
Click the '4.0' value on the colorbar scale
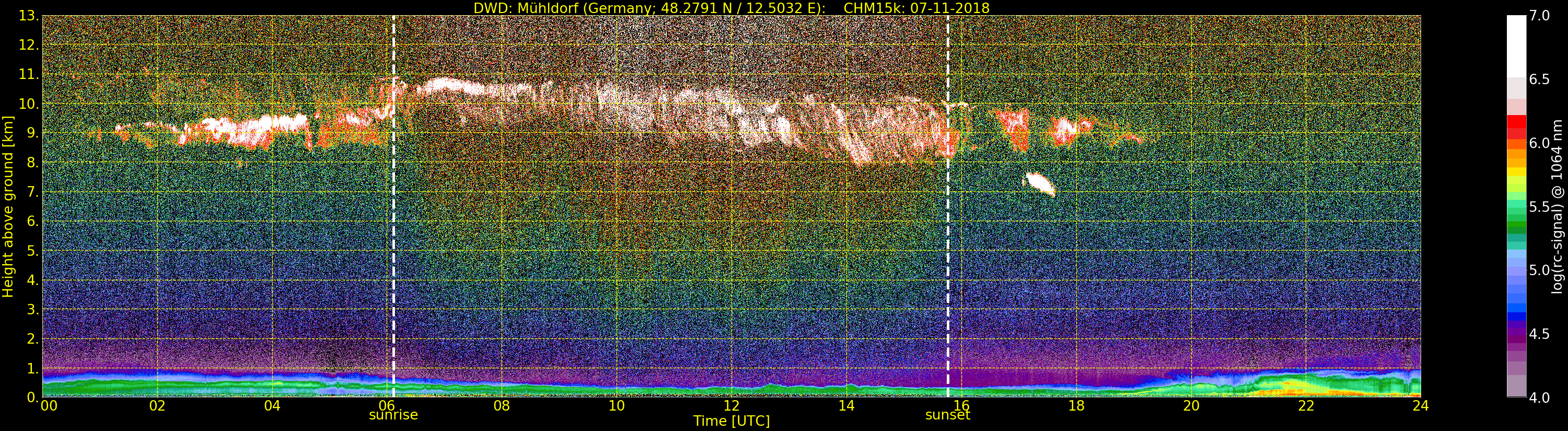click(1539, 398)
